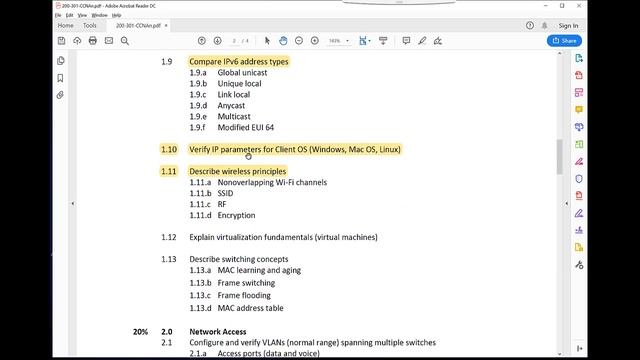
Task: Click text Global unicast
Action: point(242,73)
